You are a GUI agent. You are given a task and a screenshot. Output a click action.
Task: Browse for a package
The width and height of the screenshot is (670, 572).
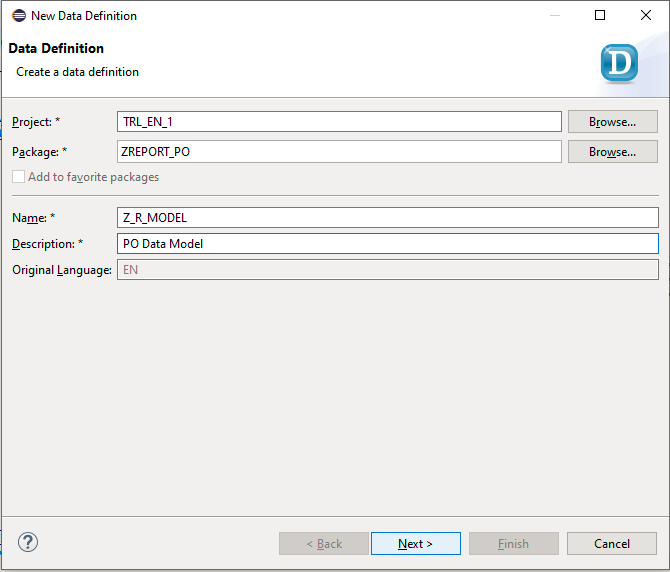click(612, 152)
